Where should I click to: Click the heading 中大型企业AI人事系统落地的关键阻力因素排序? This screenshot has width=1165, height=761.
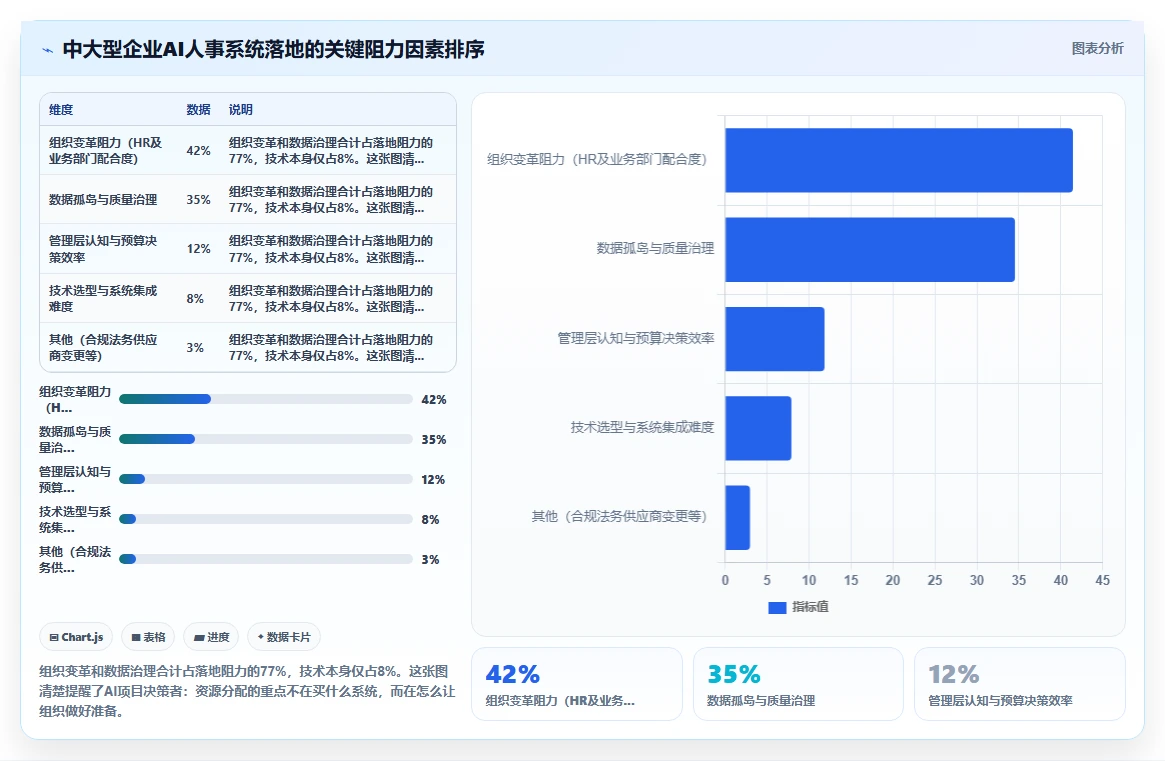tap(273, 49)
